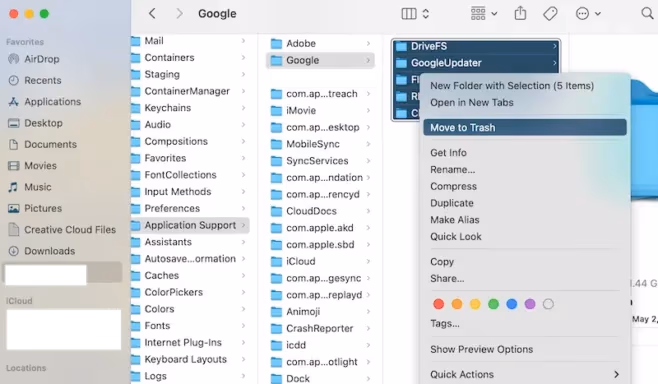Screen dimensions: 658x384
Task: Select the DriveFS folder
Action: point(476,46)
